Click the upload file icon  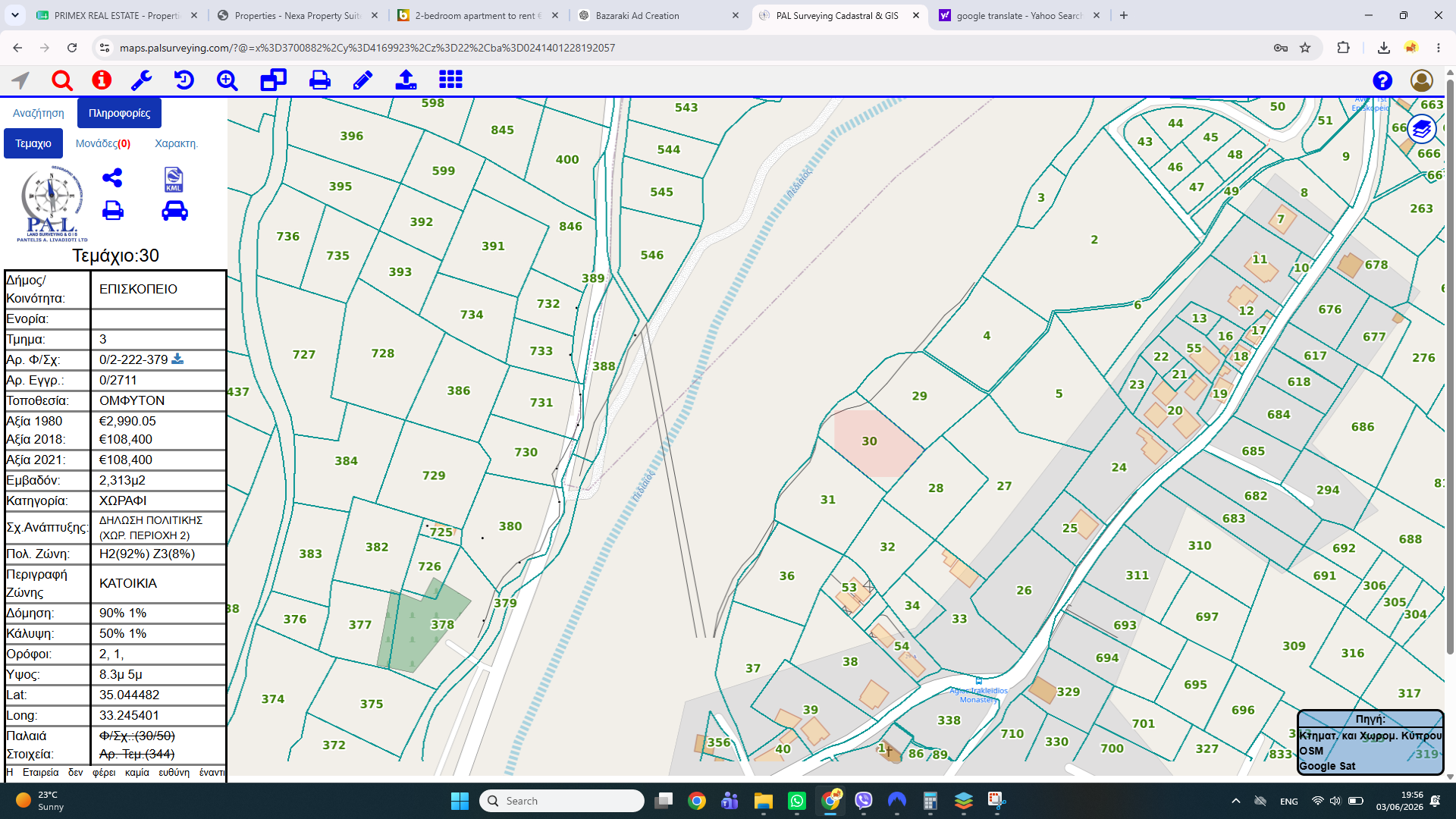pyautogui.click(x=406, y=80)
